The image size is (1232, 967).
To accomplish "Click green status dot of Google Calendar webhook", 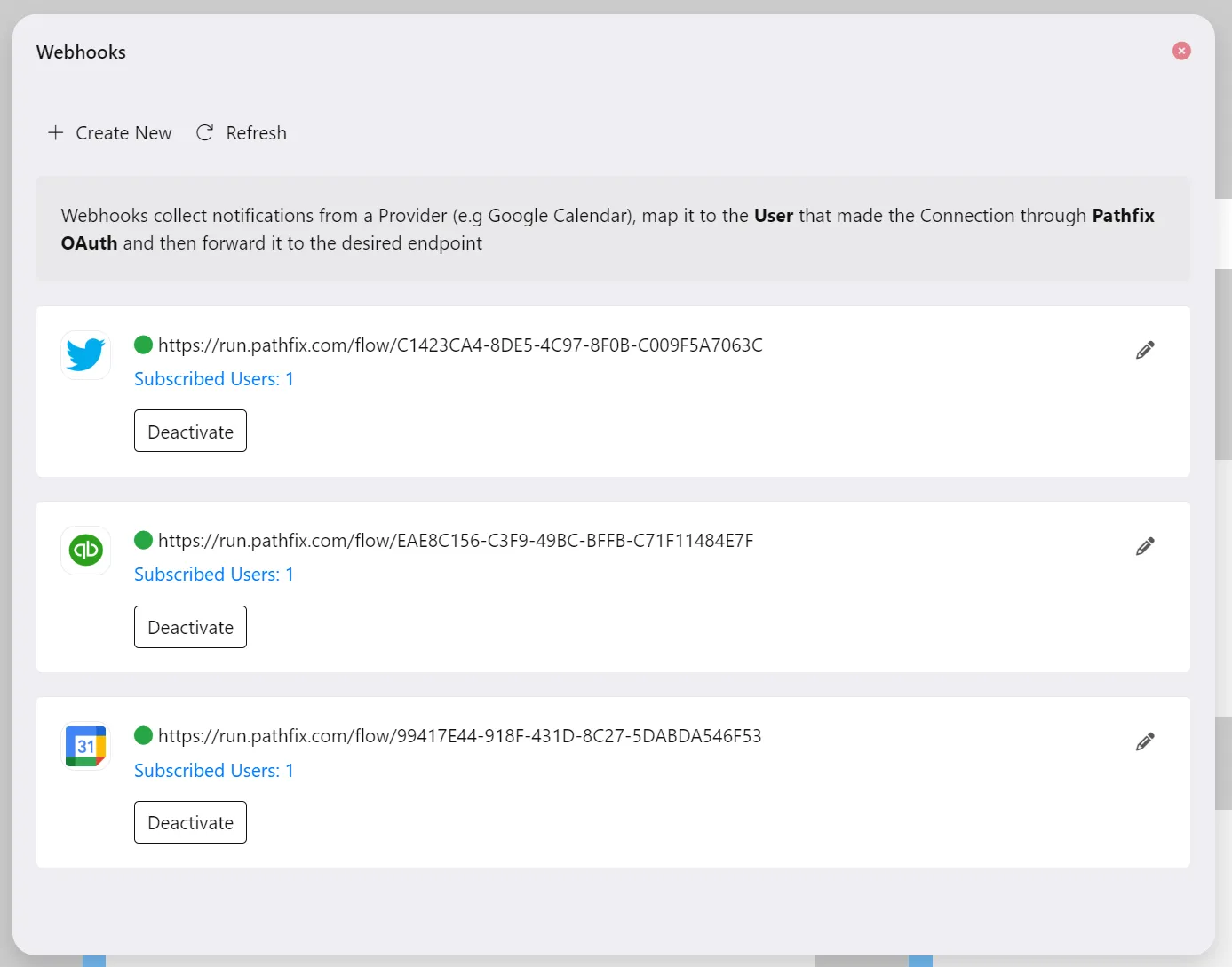I will (143, 735).
